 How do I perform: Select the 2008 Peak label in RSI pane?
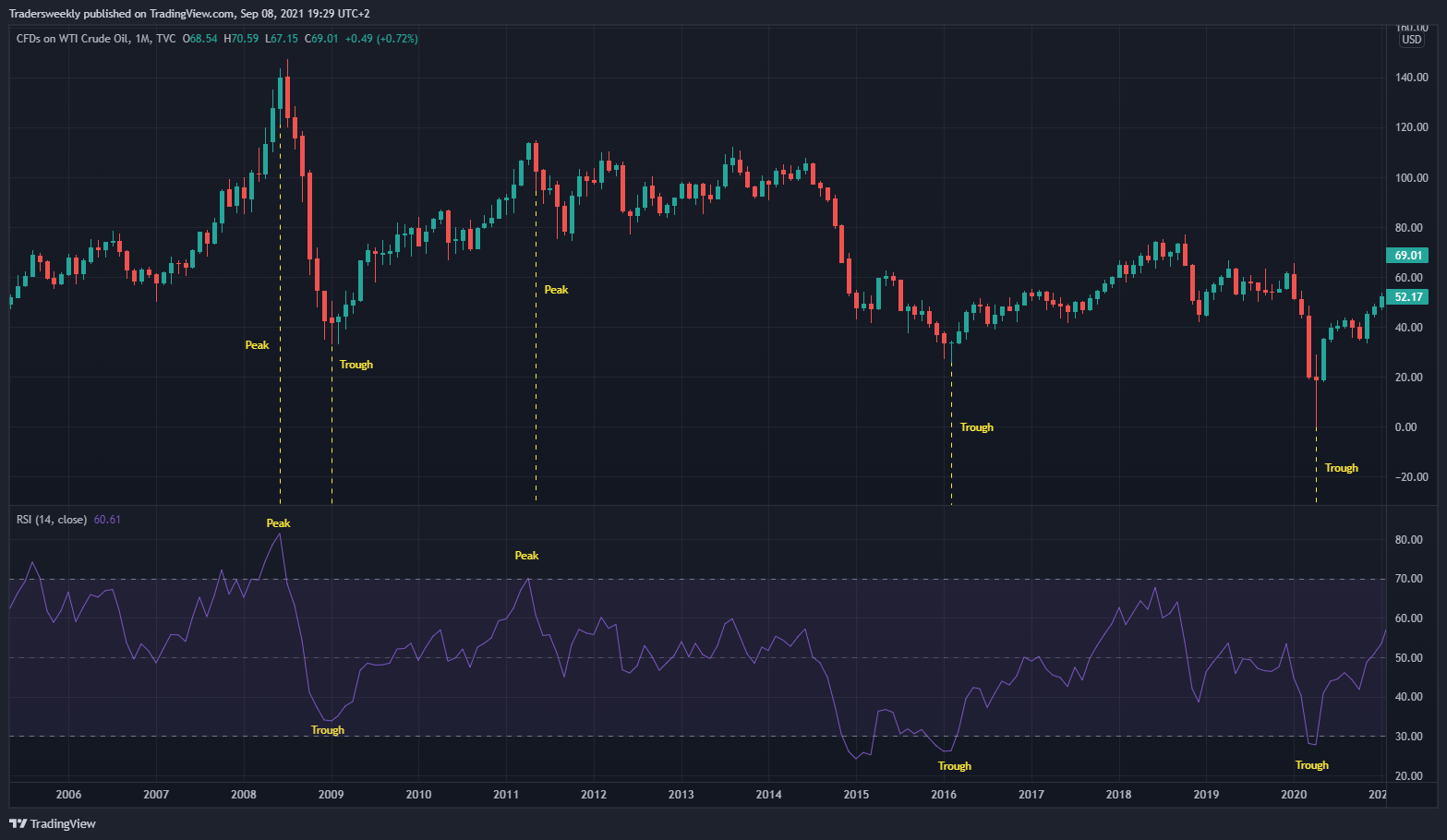click(x=278, y=523)
